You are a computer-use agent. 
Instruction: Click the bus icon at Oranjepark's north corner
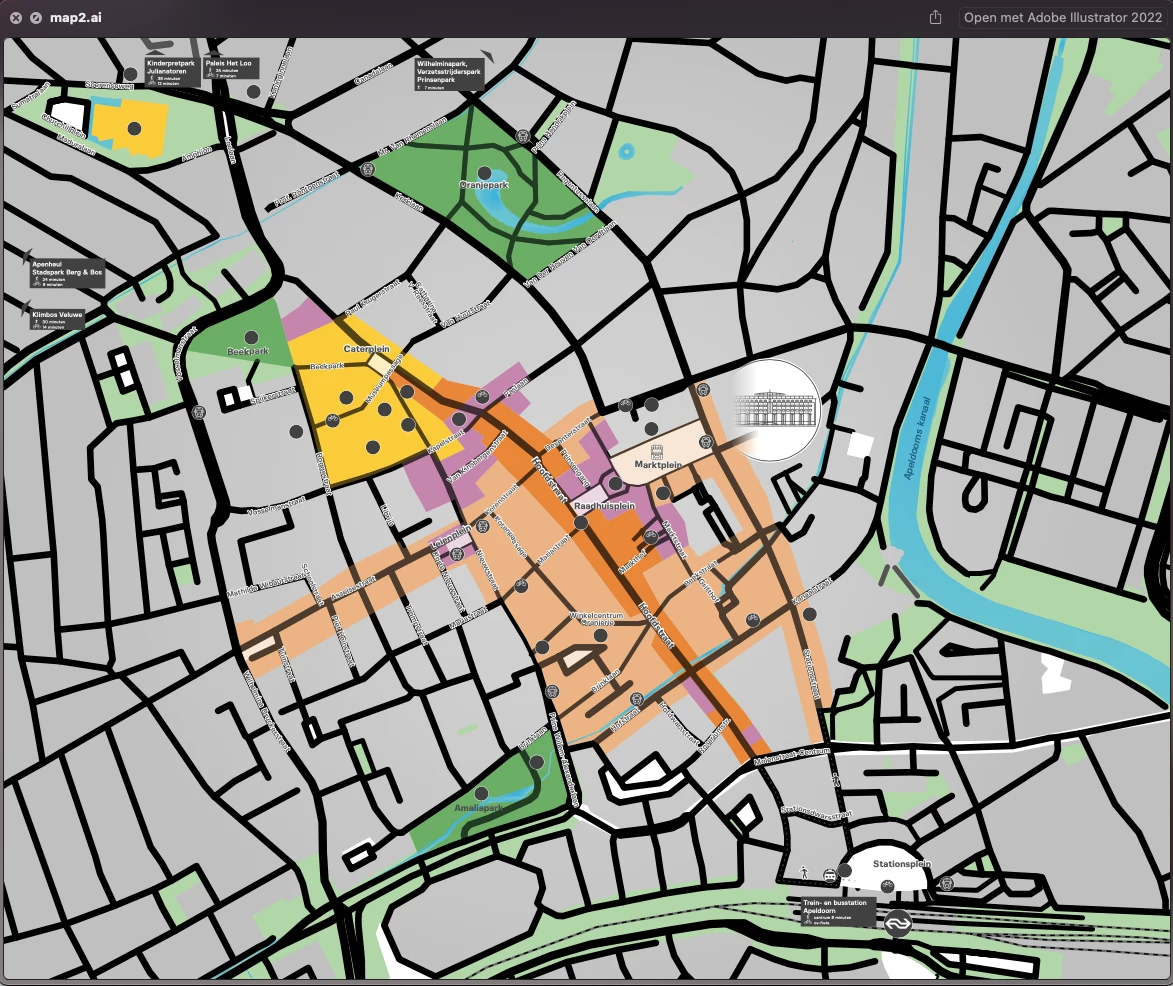(x=522, y=136)
